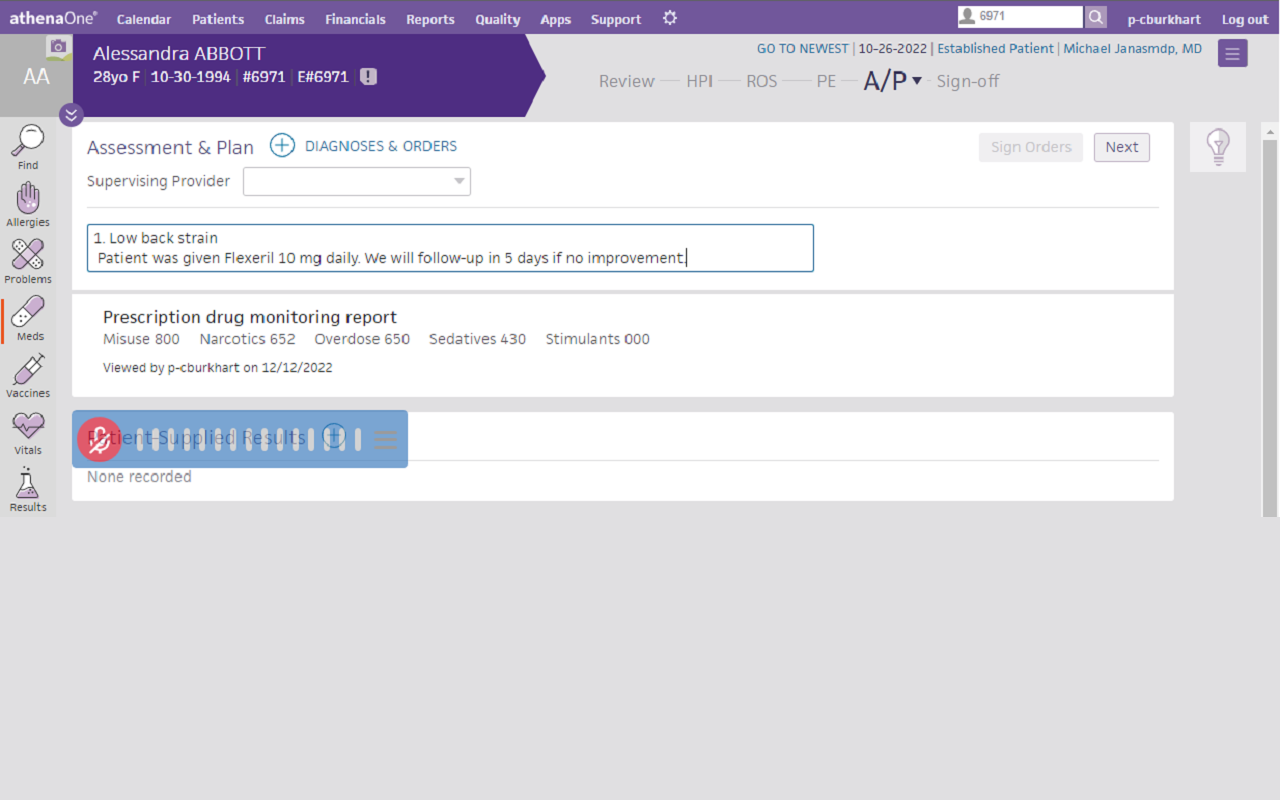Go to the HPI stage tab
This screenshot has height=800, width=1280.
[699, 81]
